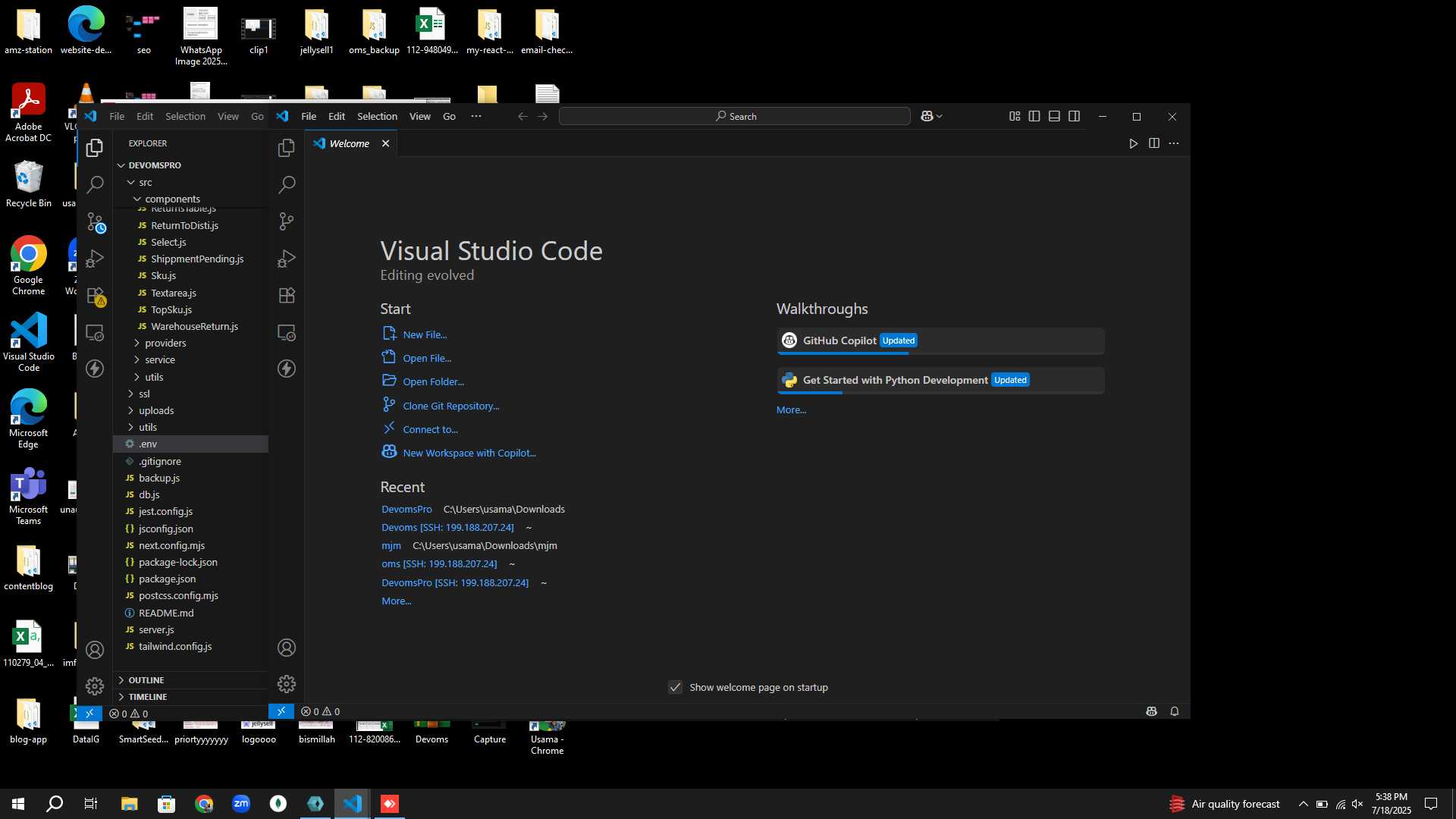Screen dimensions: 1456x819
Task: Open recent DevomsPro in Downloads
Action: pos(406,509)
